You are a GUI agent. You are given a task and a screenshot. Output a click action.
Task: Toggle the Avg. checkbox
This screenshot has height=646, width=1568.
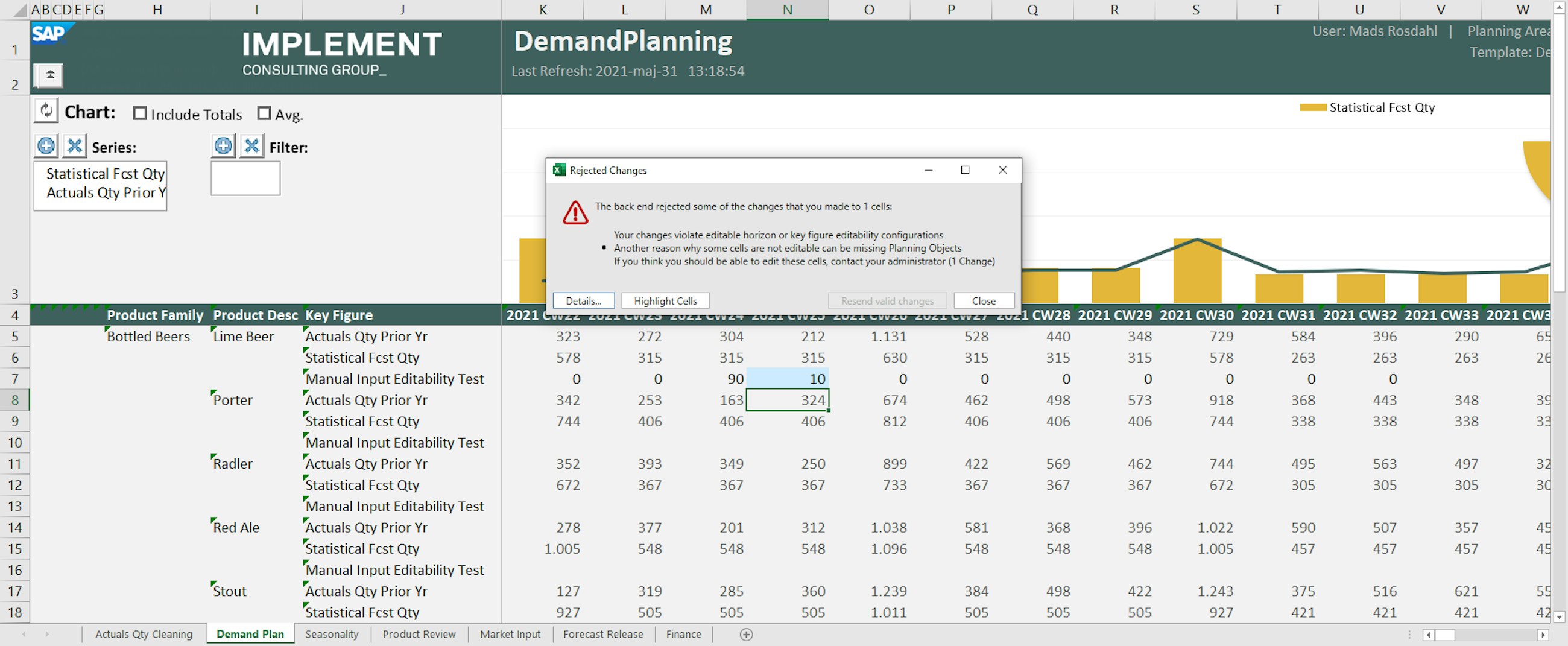264,114
